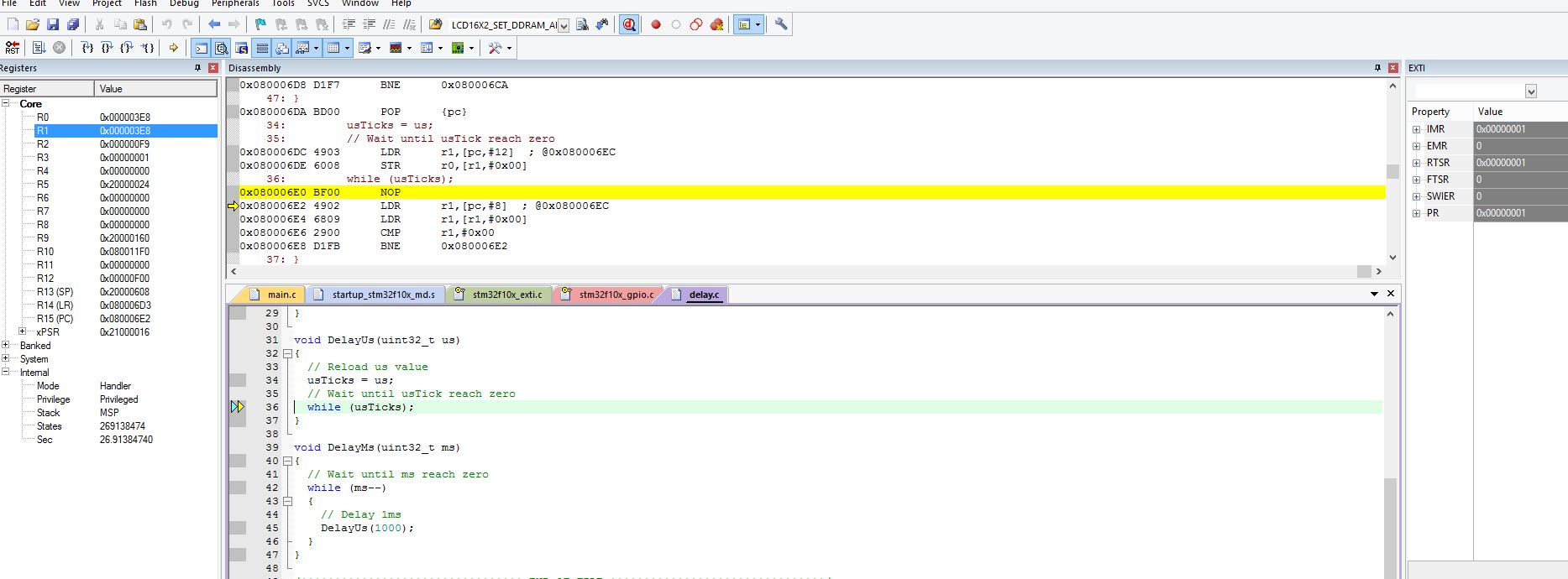
Task: Click the Value column header in Registers
Action: [x=156, y=88]
